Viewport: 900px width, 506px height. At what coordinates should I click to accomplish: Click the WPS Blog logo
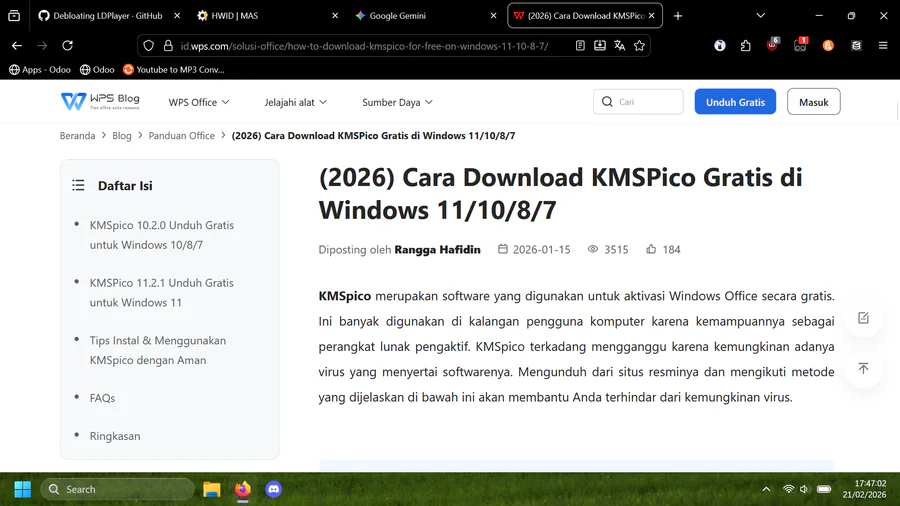(100, 102)
